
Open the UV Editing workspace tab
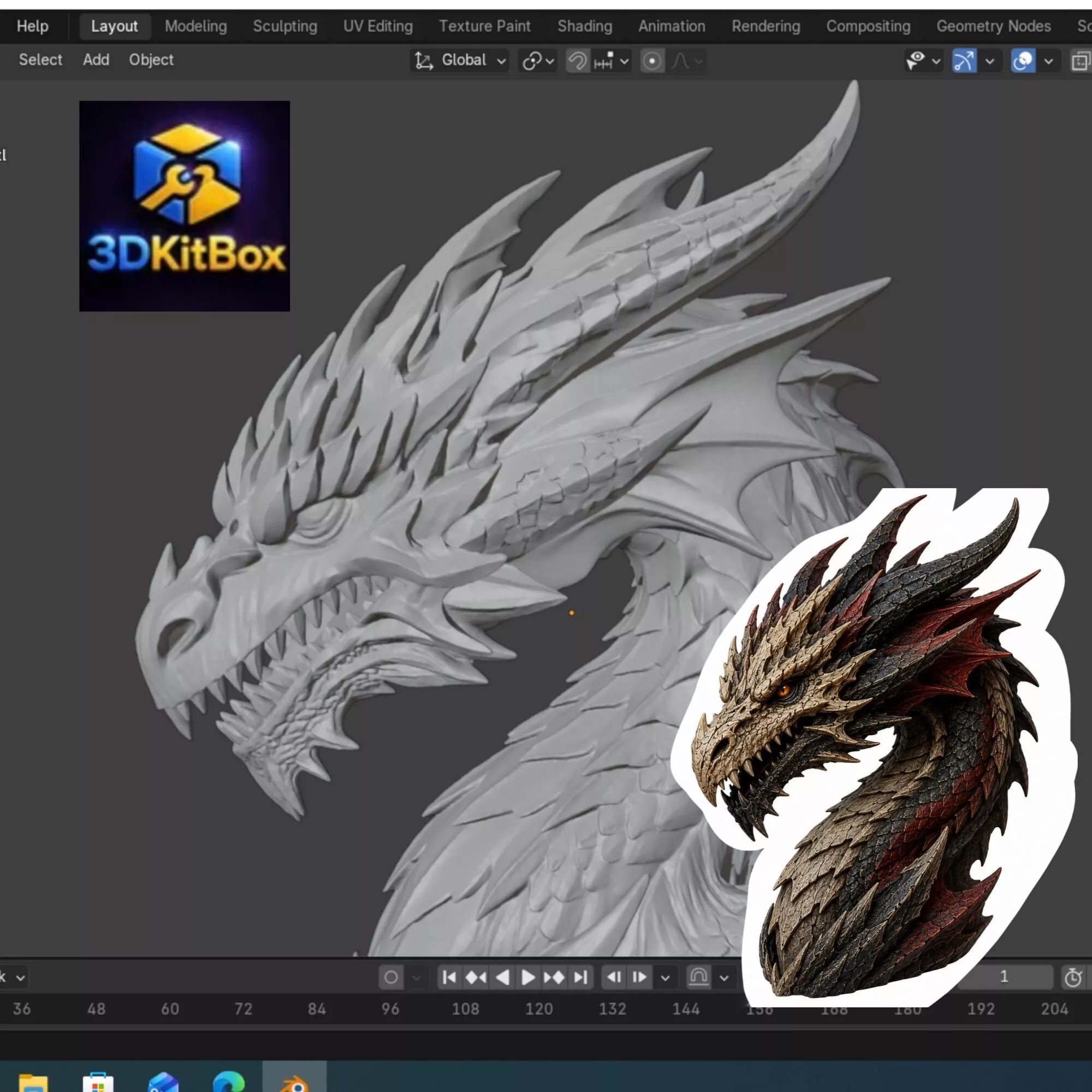point(378,26)
